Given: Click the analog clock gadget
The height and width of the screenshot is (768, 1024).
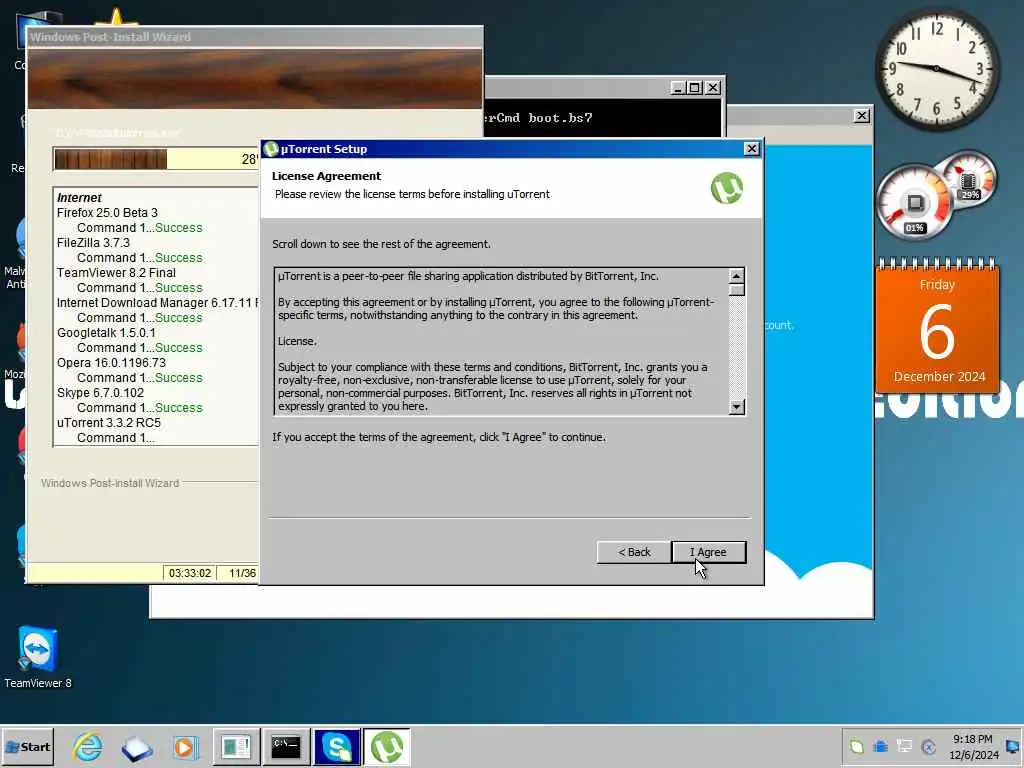Looking at the screenshot, I should (936, 69).
